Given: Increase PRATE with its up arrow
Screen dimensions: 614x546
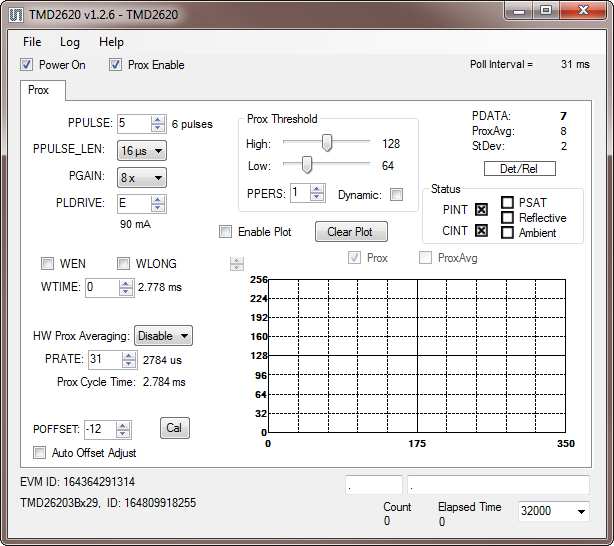Looking at the screenshot, I should click(x=129, y=356).
